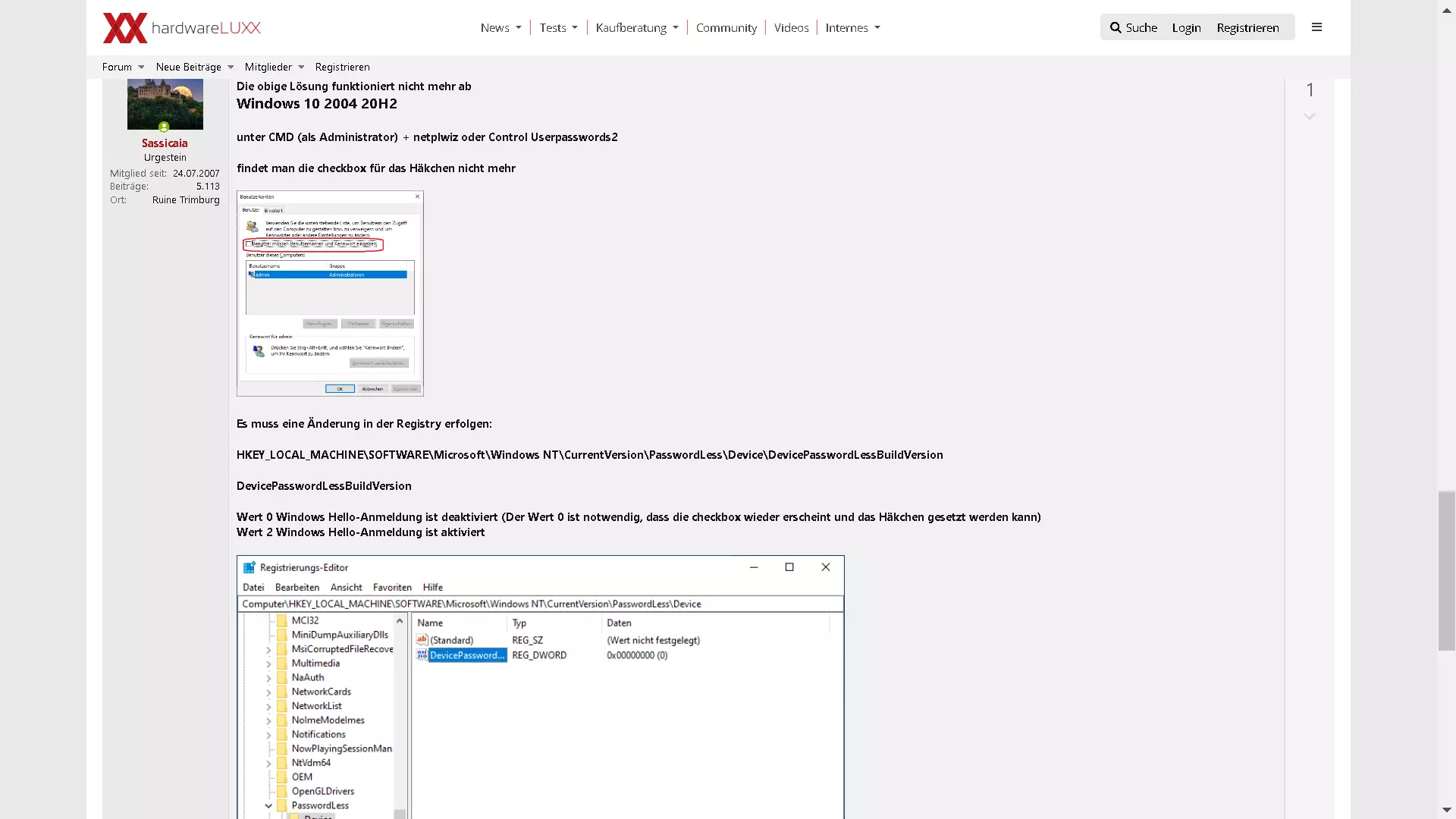1456x819 pixels.
Task: Expand the Forum submenu arrow
Action: click(x=141, y=67)
